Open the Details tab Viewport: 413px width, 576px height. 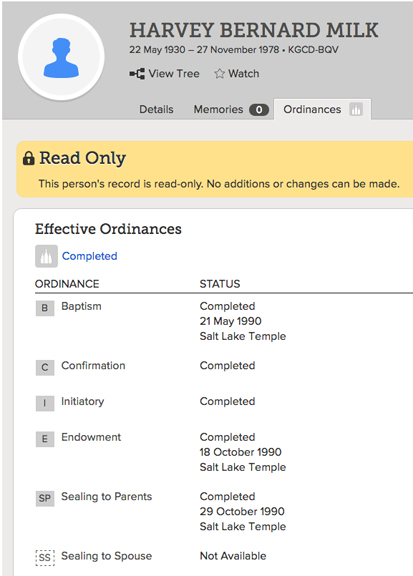156,109
